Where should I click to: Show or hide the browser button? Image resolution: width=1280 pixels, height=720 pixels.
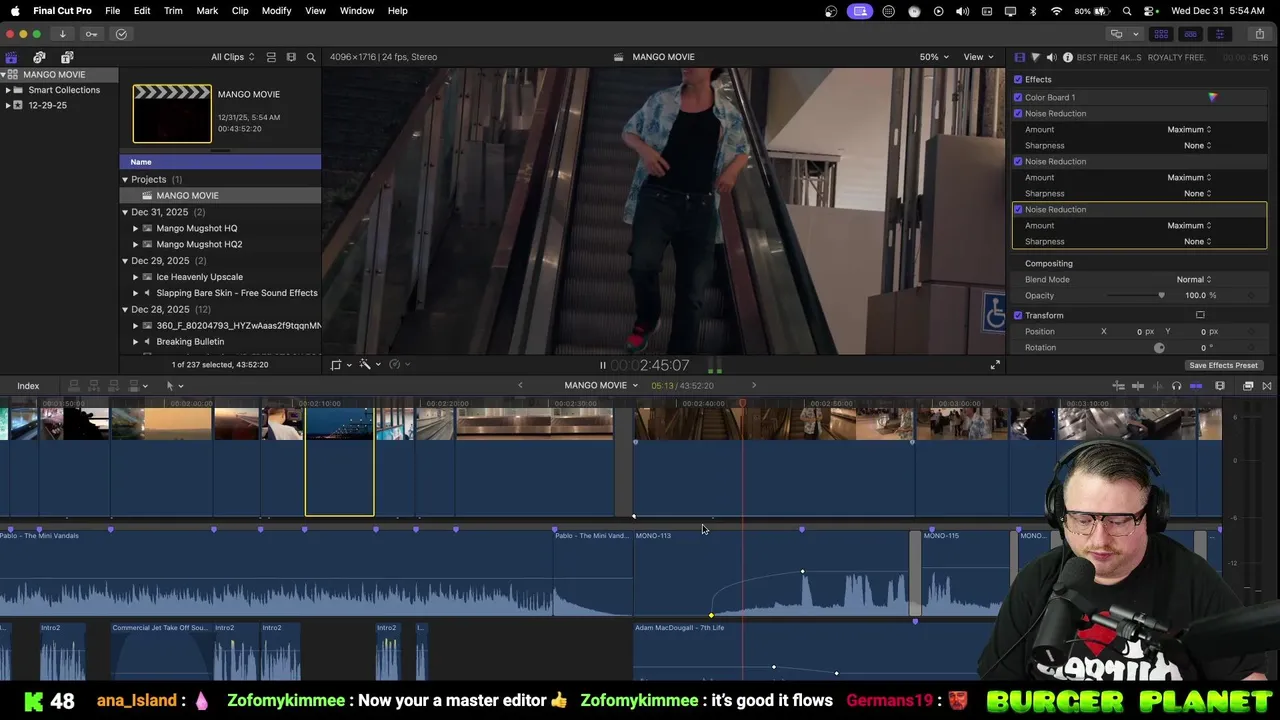(1161, 34)
